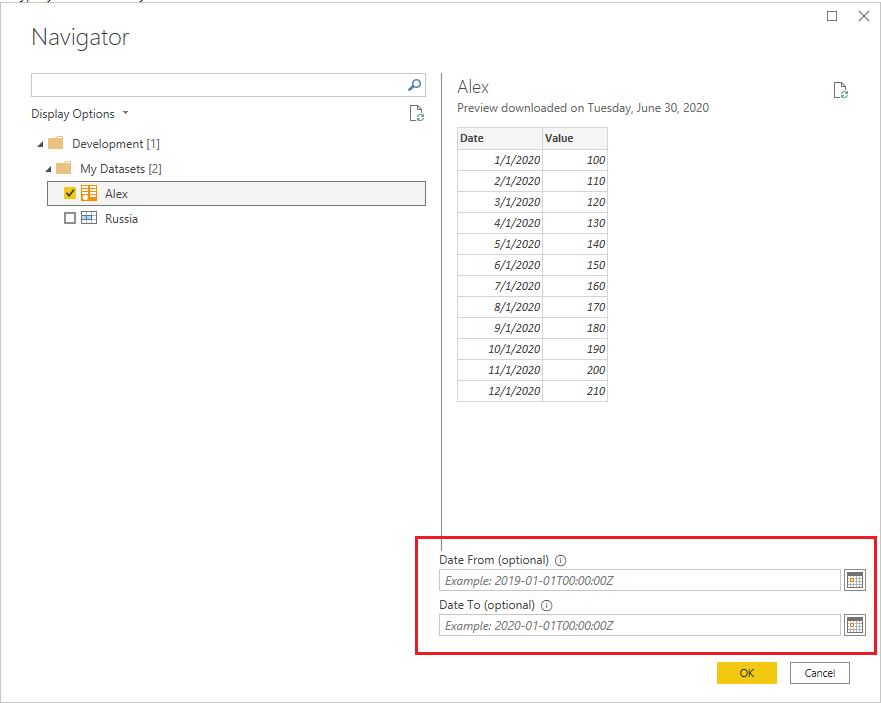Select the Alex tree item
Viewport: 881px width, 703px height.
coord(236,193)
